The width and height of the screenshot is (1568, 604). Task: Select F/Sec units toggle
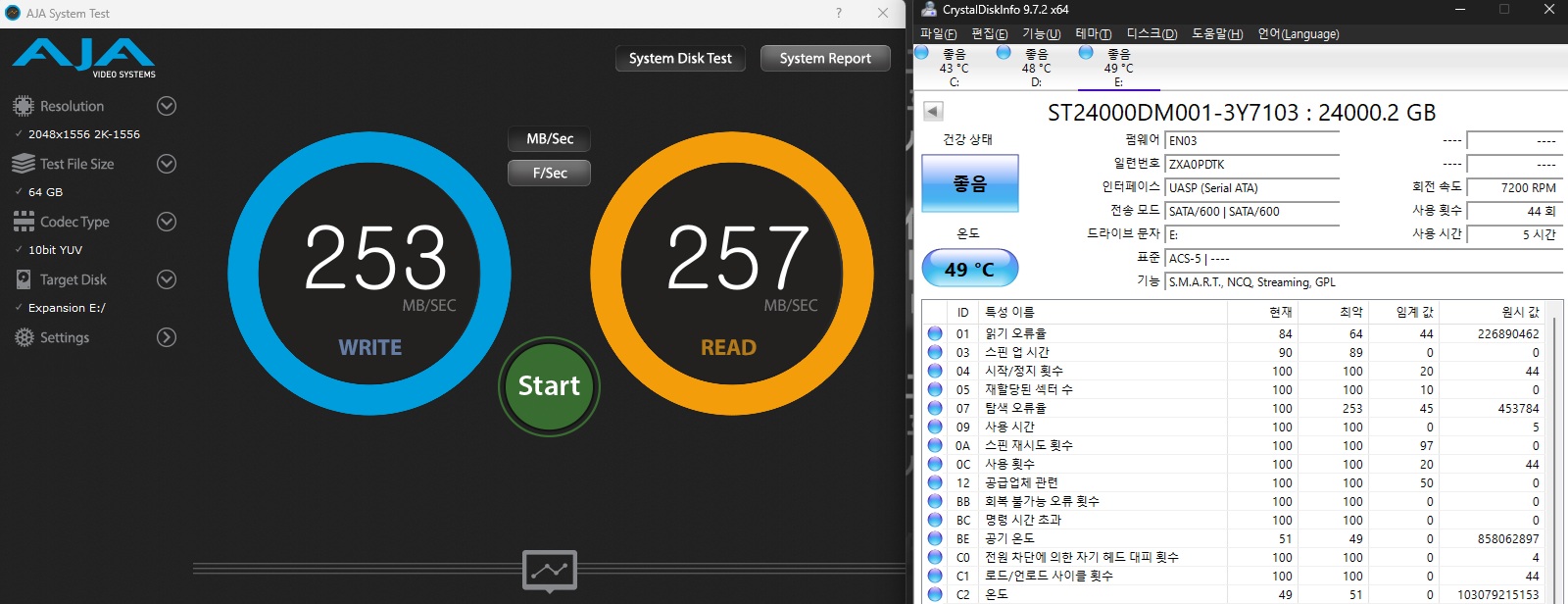(549, 173)
